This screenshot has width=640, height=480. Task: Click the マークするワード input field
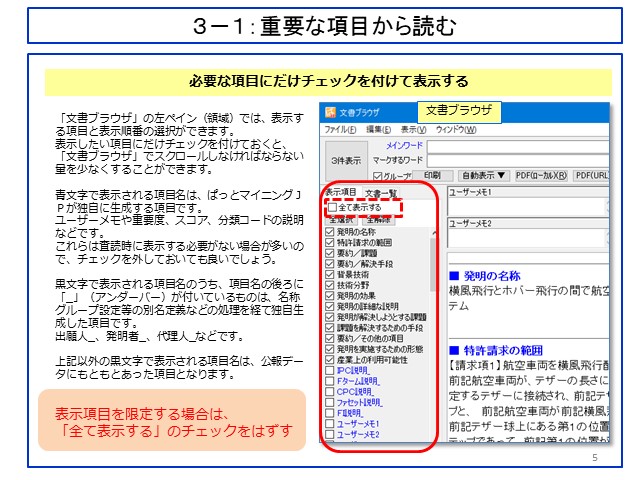[x=518, y=160]
